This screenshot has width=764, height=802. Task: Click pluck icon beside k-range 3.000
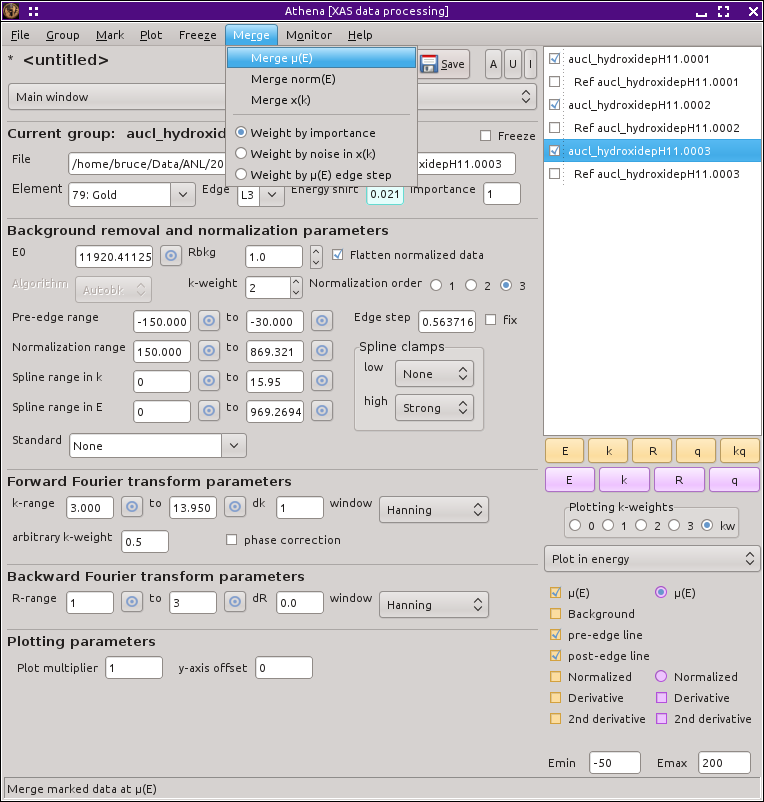coord(131,508)
